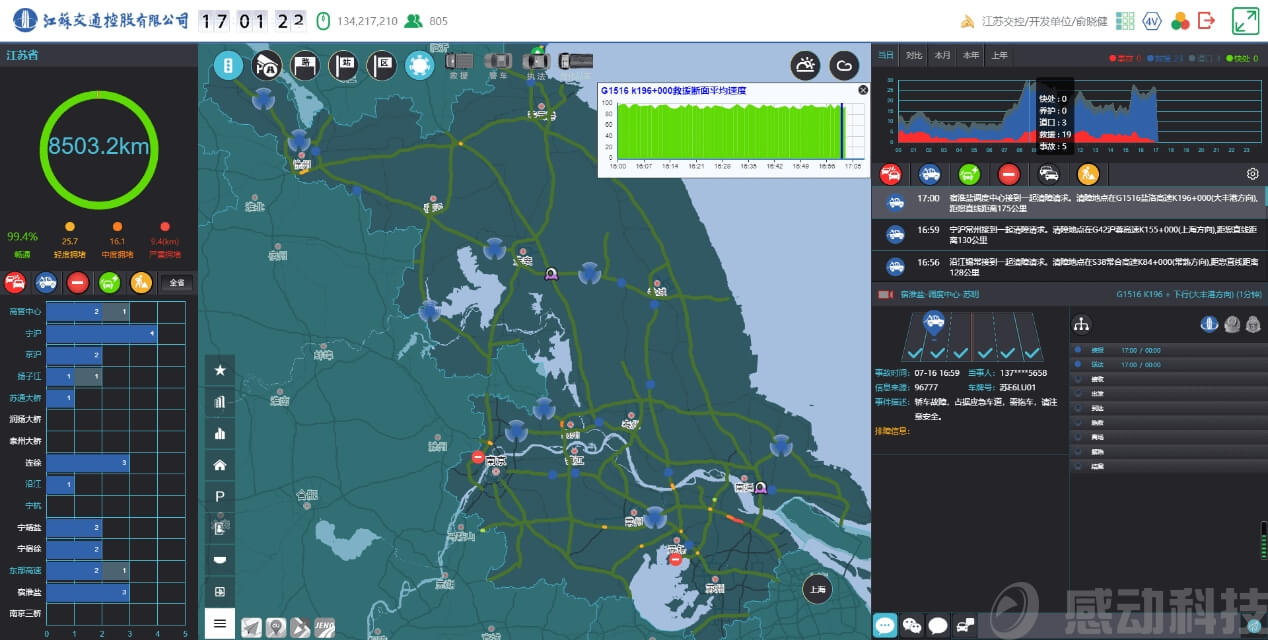Show rescue vehicles (救援) on map

click(x=459, y=66)
